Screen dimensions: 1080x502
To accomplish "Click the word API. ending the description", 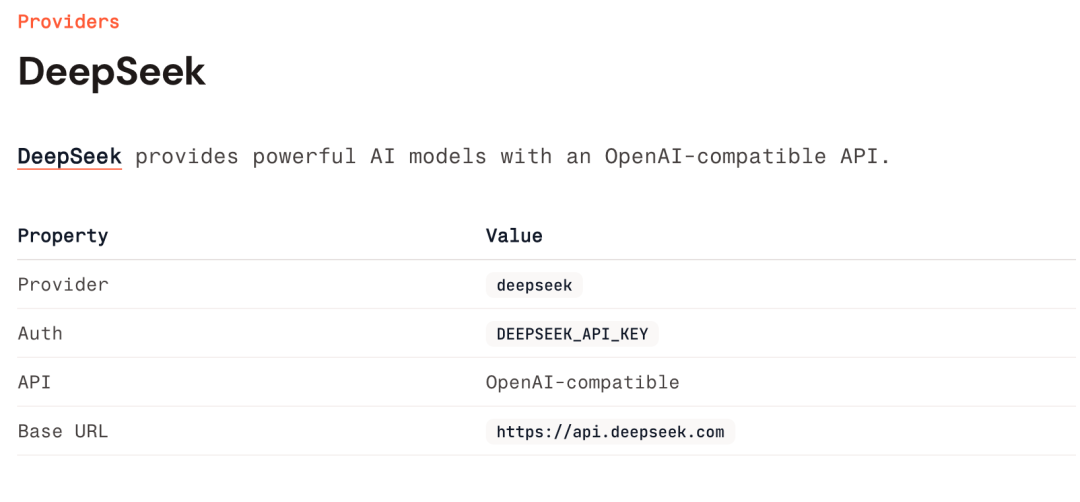I will (x=864, y=157).
